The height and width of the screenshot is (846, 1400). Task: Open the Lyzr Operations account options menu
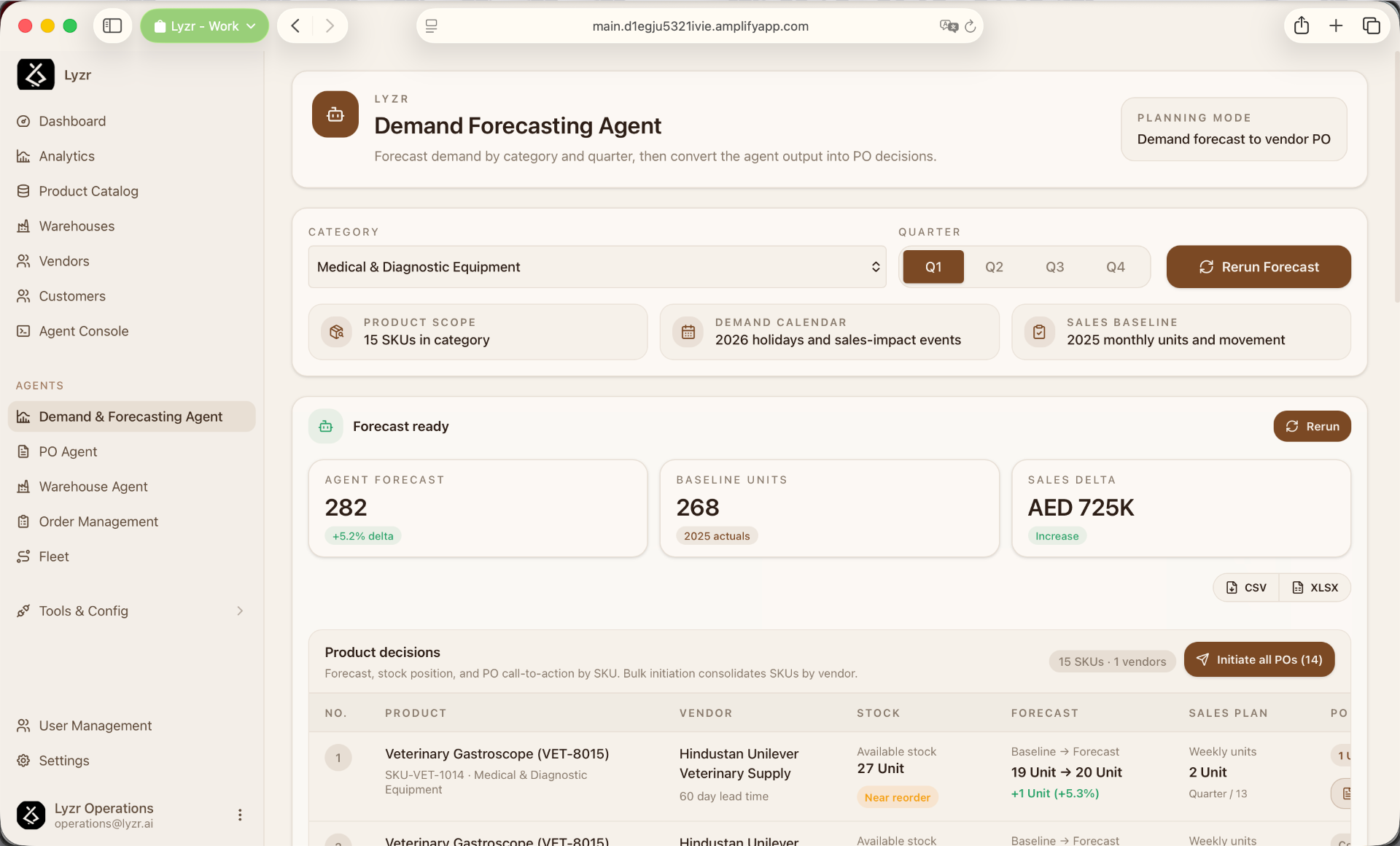click(240, 815)
